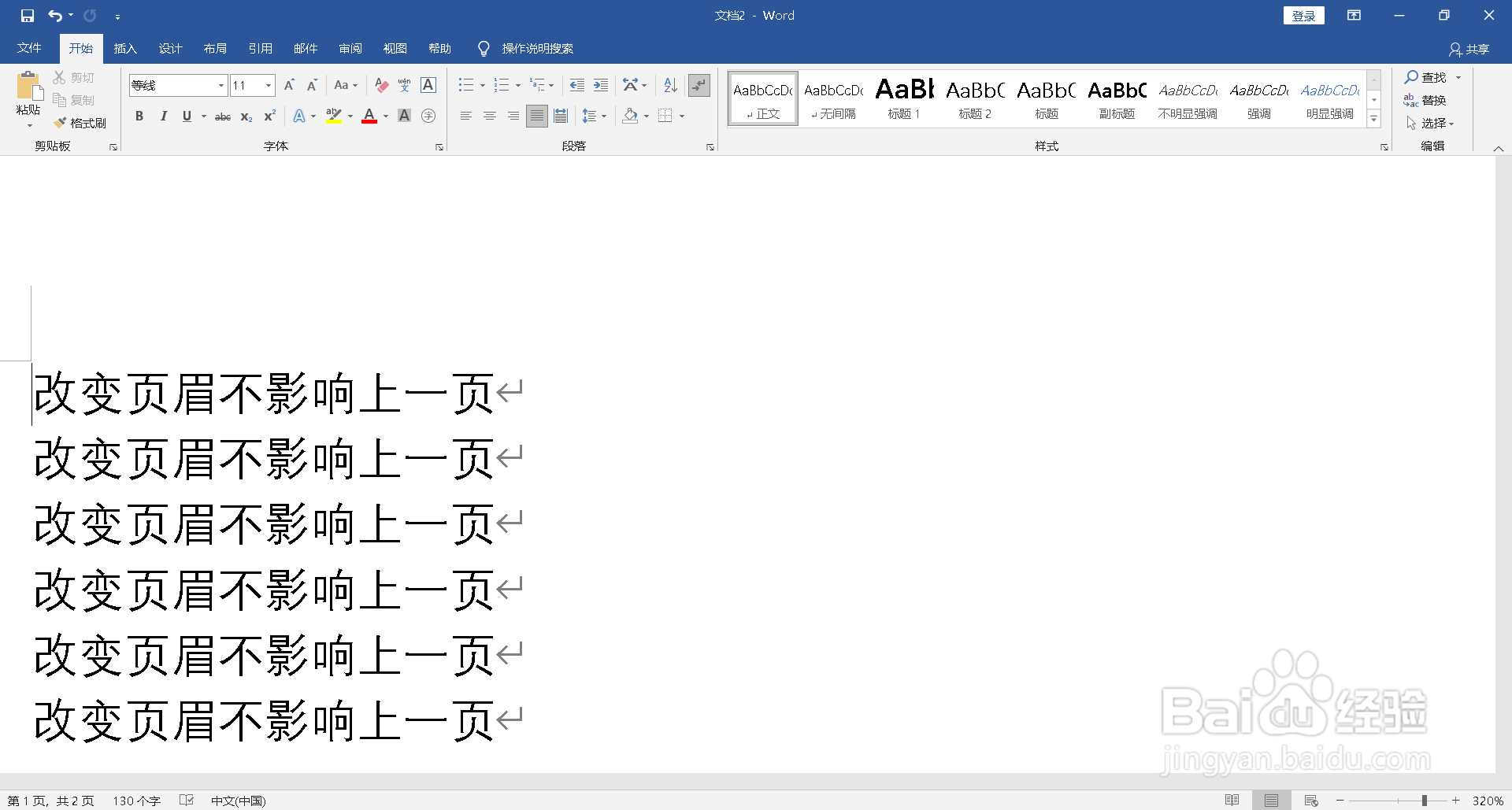Click the Share (共享) button
The image size is (1512, 810).
(1469, 49)
